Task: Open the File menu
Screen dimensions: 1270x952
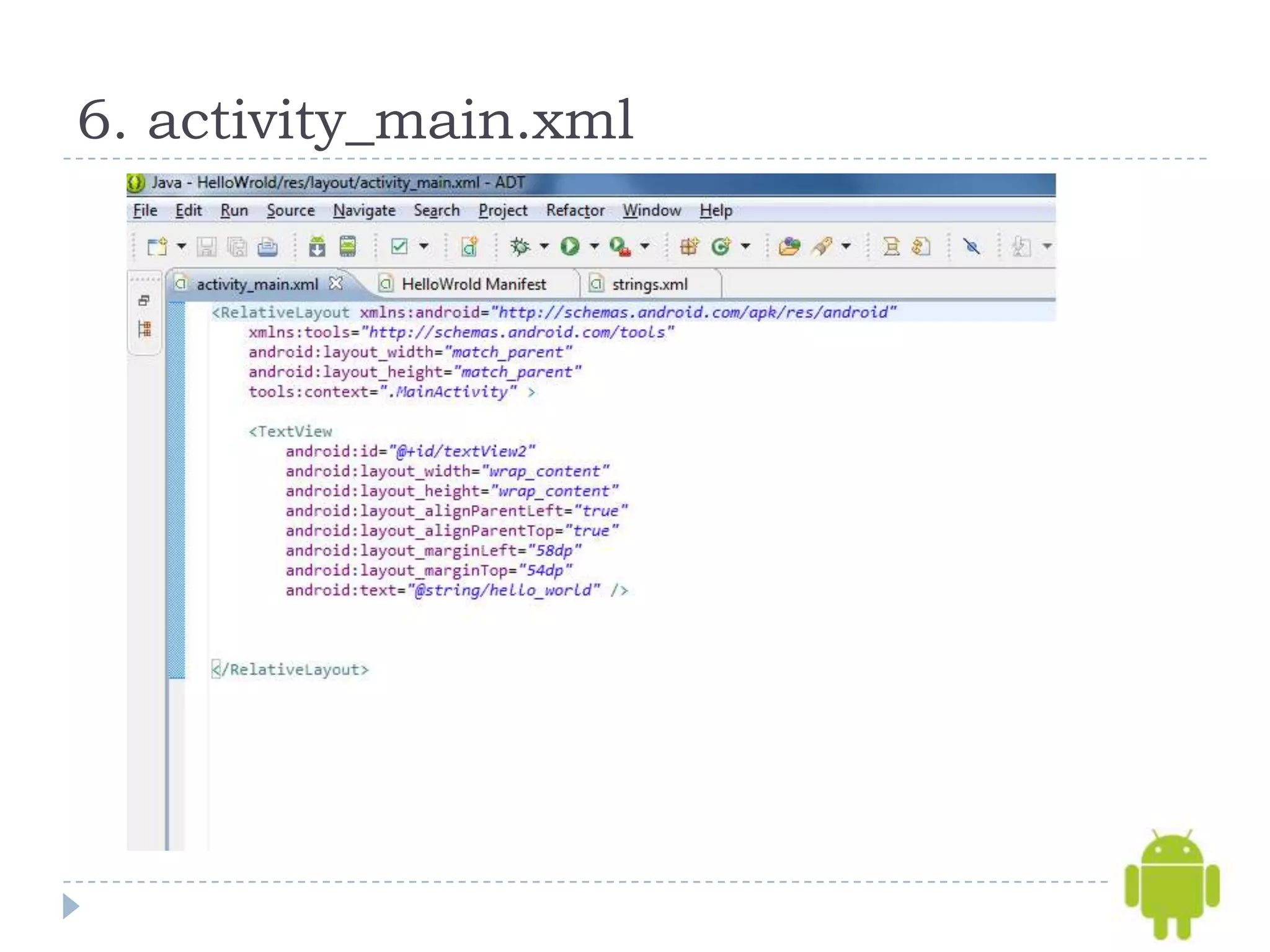Action: (x=145, y=211)
